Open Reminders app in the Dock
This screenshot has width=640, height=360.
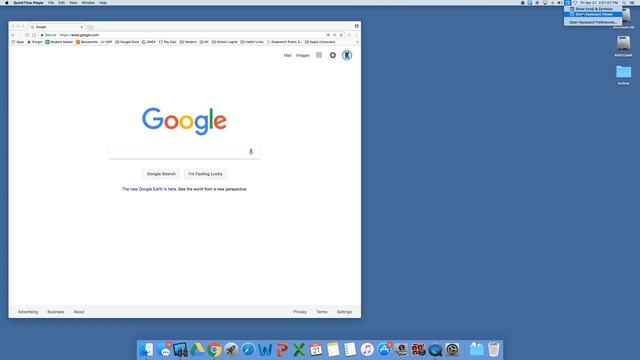pyautogui.click(x=350, y=350)
